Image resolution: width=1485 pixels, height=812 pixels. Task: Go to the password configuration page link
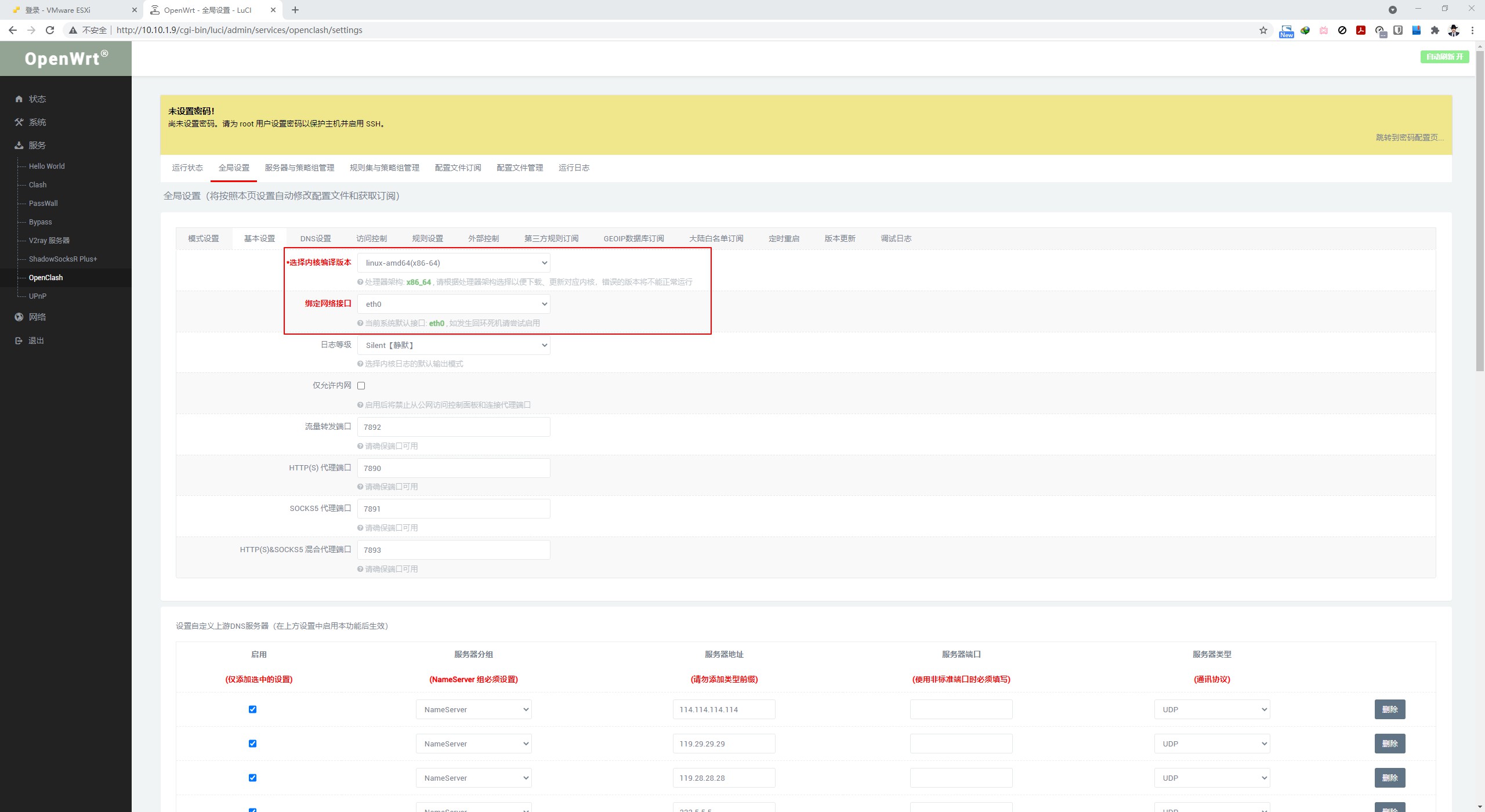(x=1409, y=137)
